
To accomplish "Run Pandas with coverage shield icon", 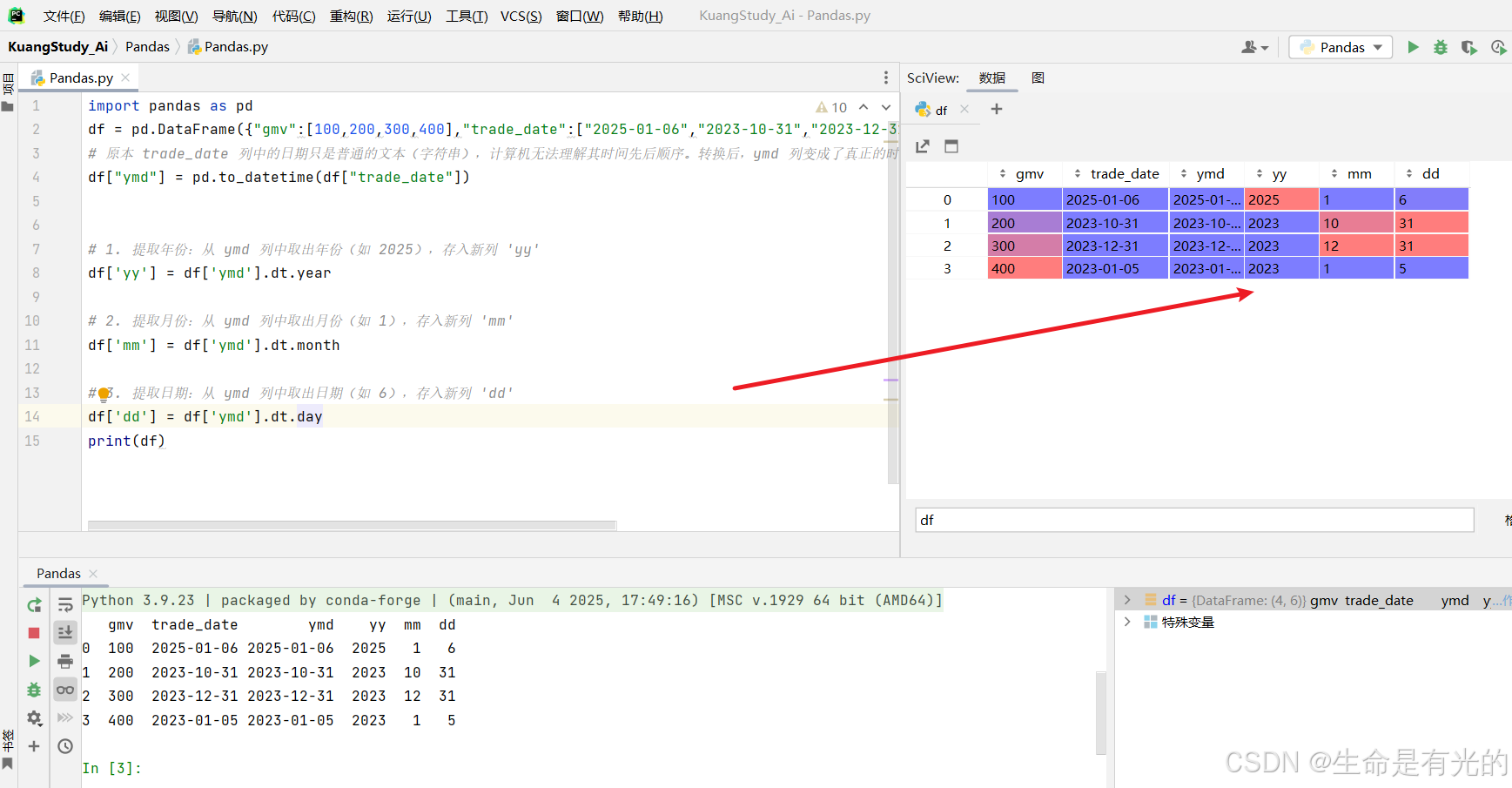I will point(1469,47).
